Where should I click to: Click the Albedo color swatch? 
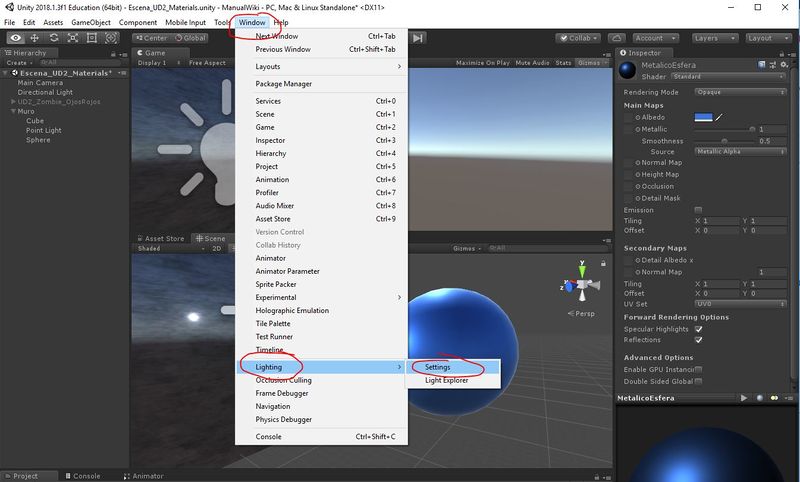(x=703, y=117)
